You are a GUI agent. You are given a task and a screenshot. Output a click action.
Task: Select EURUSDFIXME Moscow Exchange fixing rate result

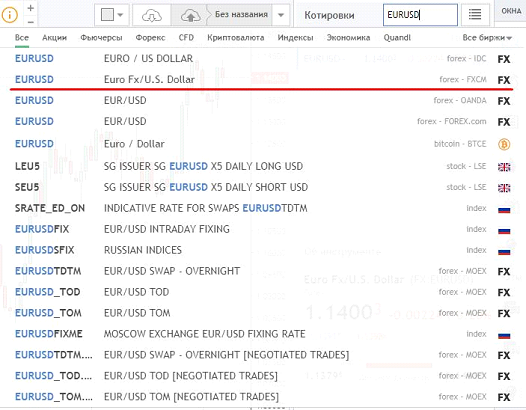coord(262,334)
